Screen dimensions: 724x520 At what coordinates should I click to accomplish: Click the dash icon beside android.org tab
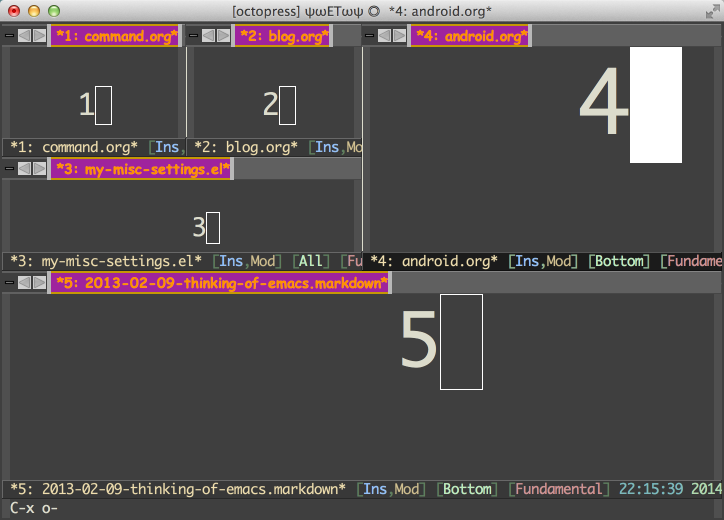tap(369, 36)
